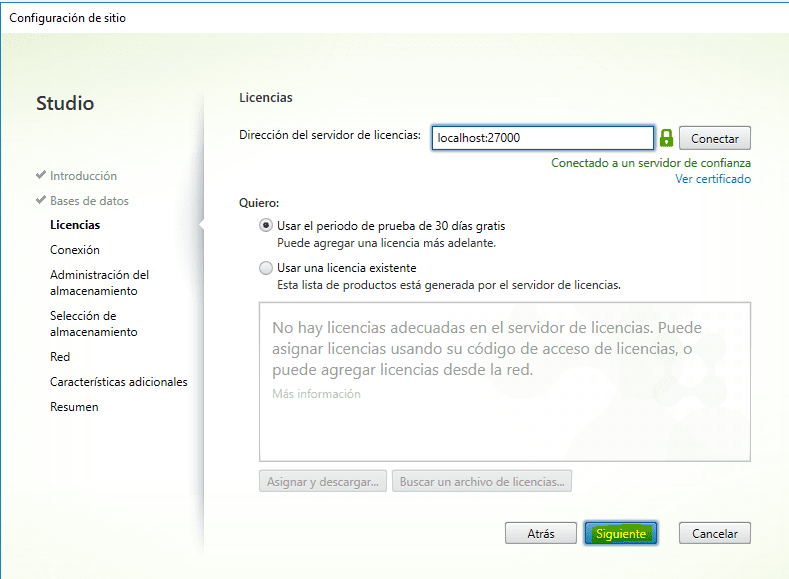Select the Licencias step in sidebar
The height and width of the screenshot is (579, 789).
click(75, 225)
